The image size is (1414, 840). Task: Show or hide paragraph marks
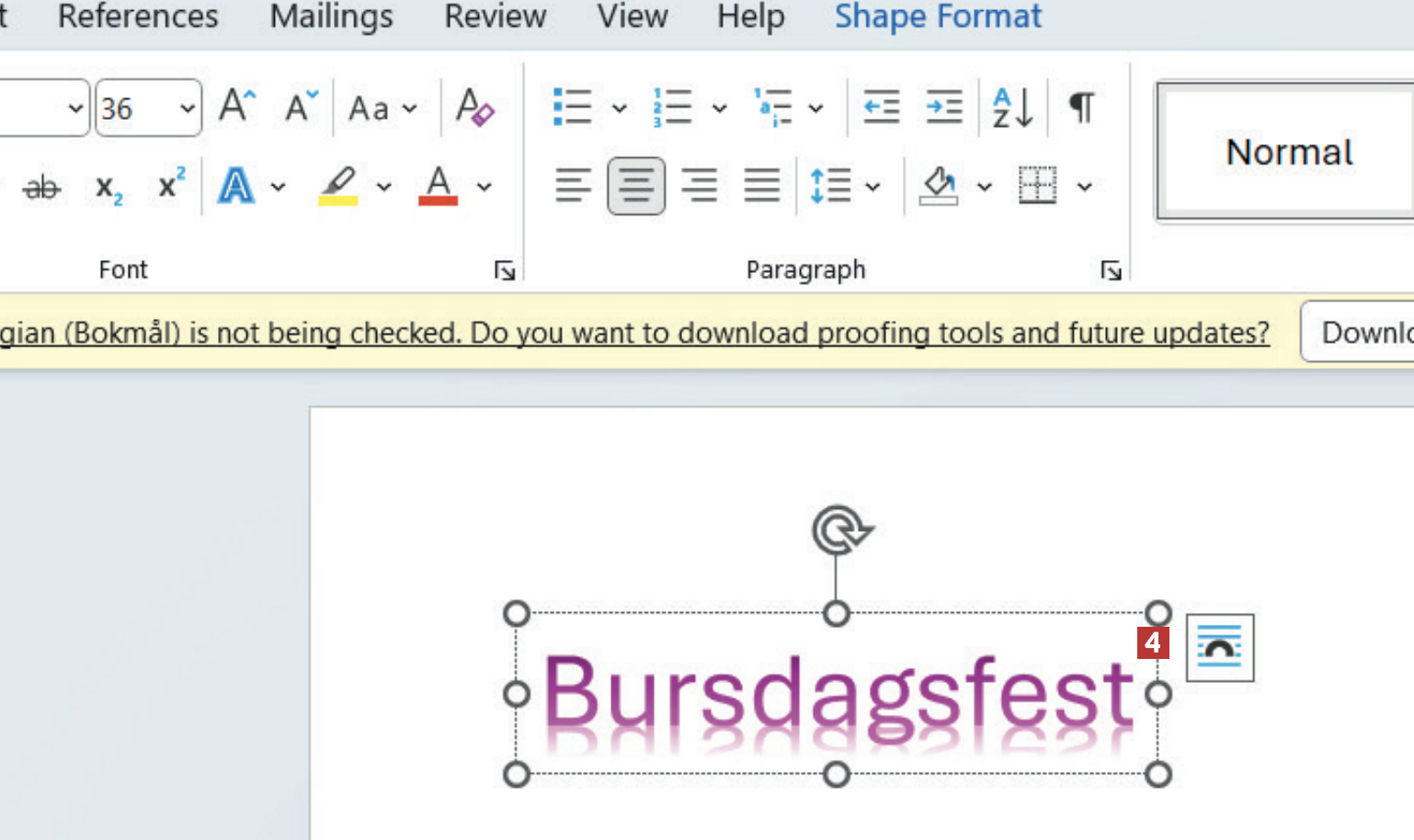coord(1082,108)
